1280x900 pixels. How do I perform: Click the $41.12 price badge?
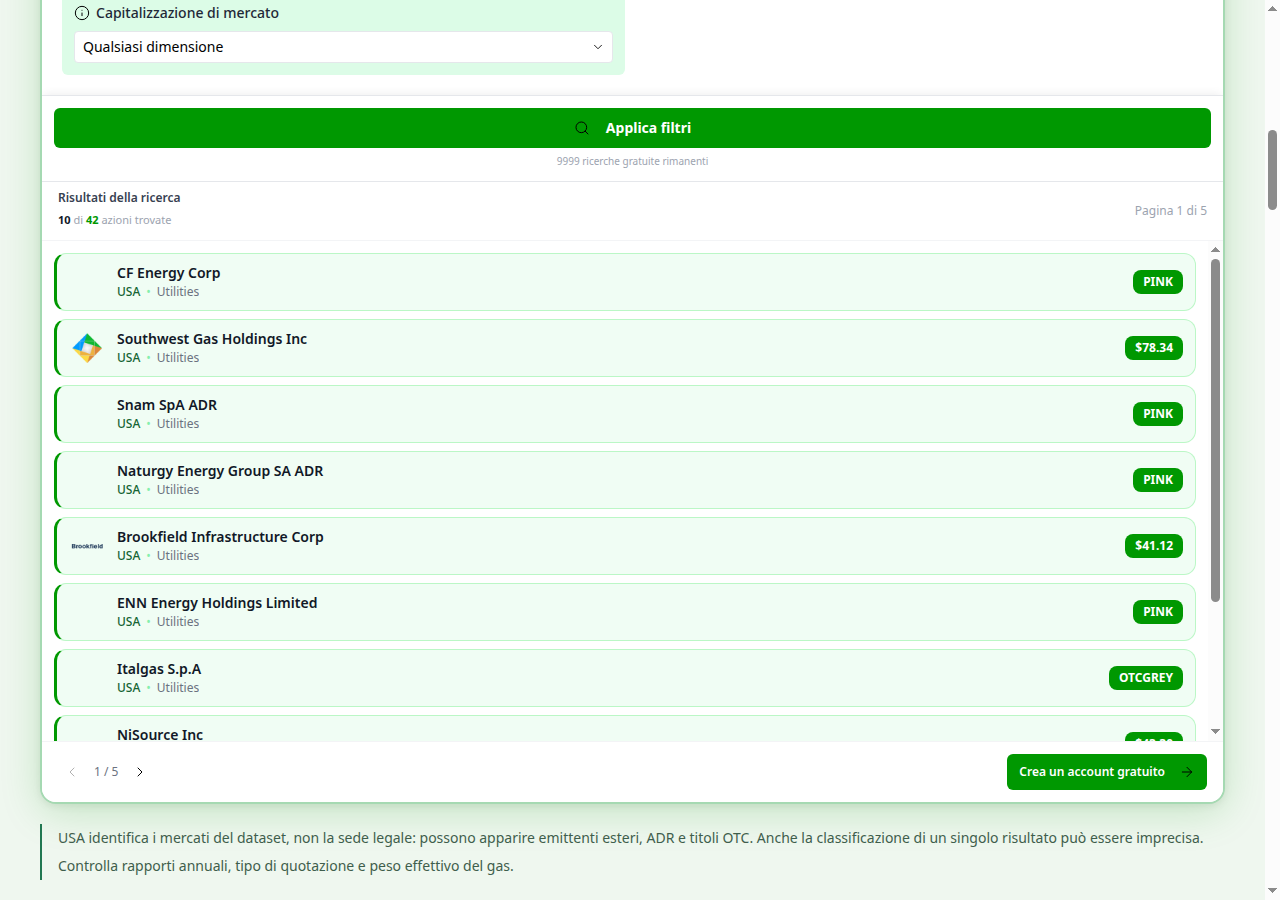1154,546
